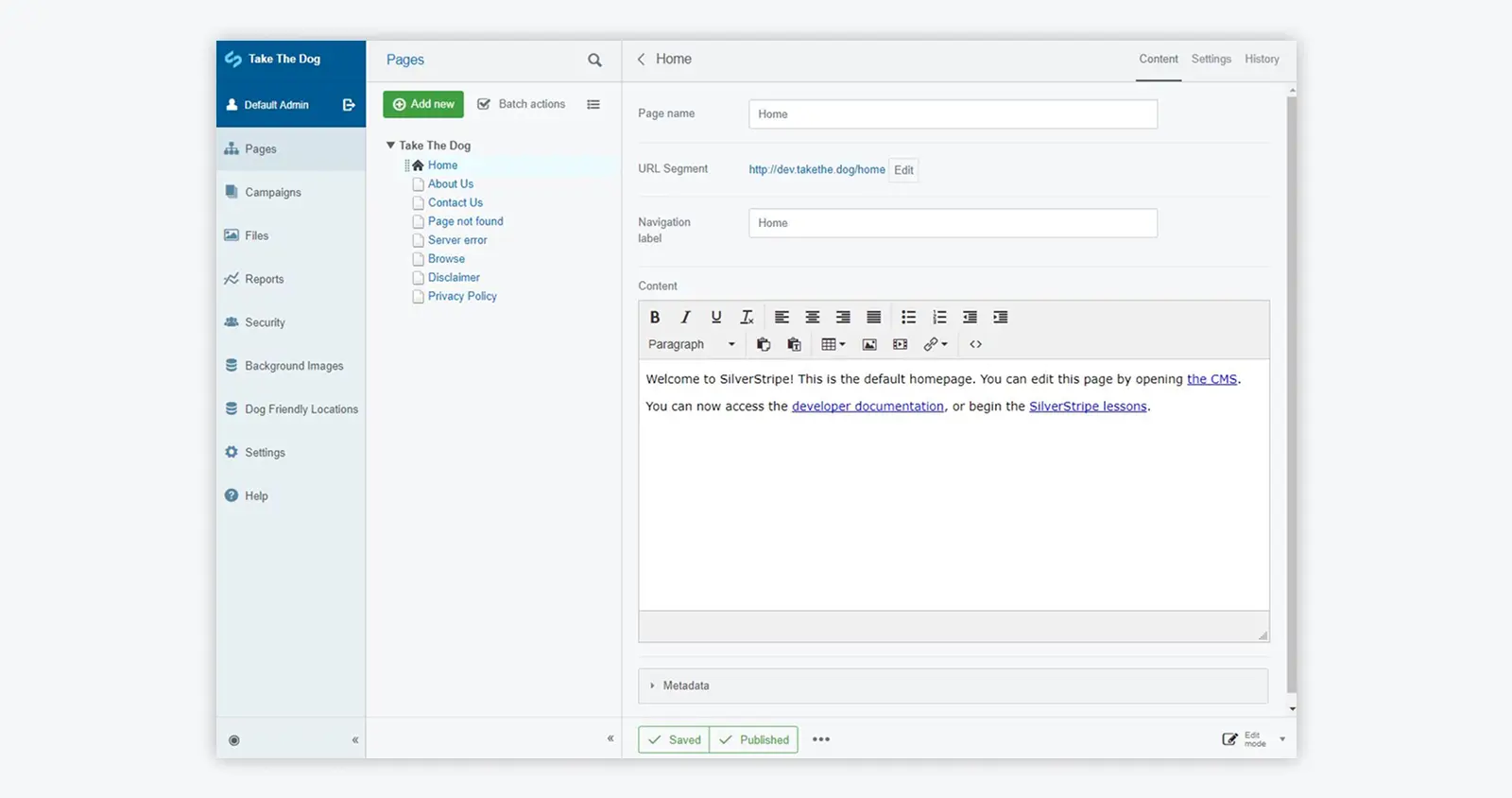Follow the SilverStripe lessons link
The height and width of the screenshot is (798, 1512).
pyautogui.click(x=1088, y=407)
